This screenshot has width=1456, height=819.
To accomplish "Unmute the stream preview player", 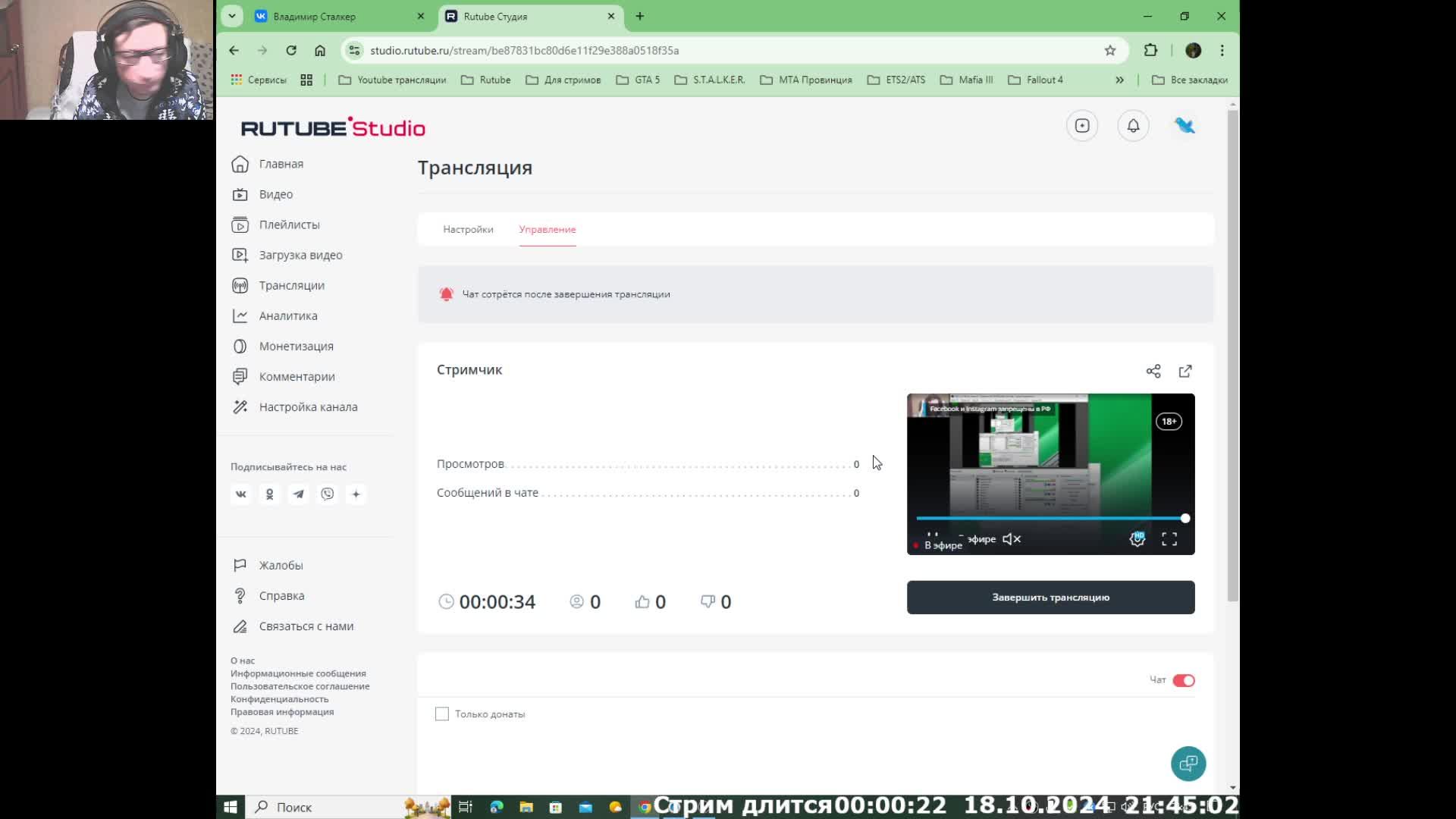I will (1012, 539).
